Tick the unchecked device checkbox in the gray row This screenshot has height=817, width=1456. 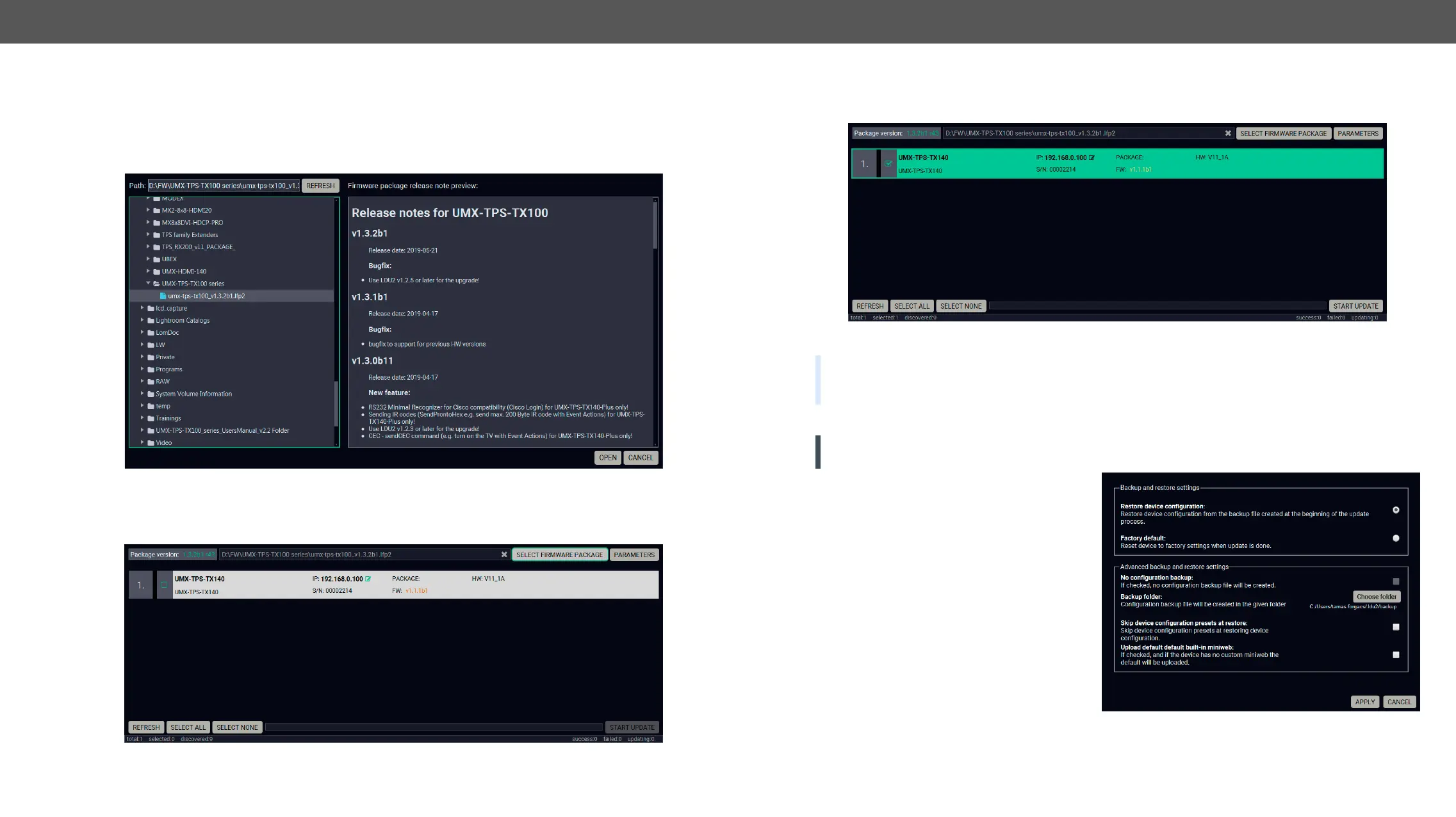164,585
